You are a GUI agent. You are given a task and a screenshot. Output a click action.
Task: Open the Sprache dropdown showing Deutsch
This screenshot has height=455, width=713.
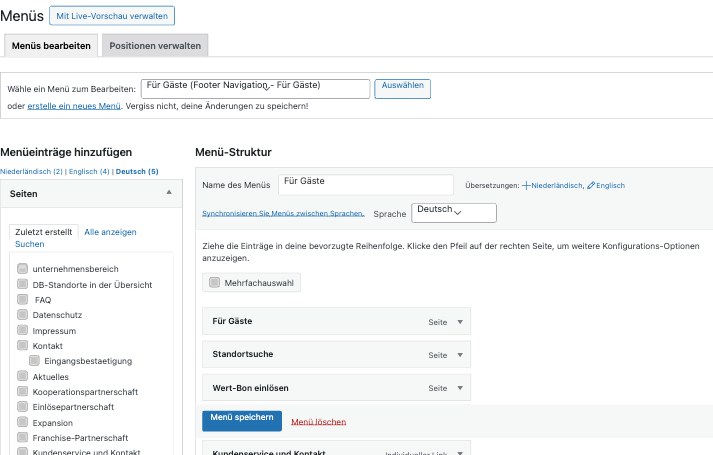(454, 213)
